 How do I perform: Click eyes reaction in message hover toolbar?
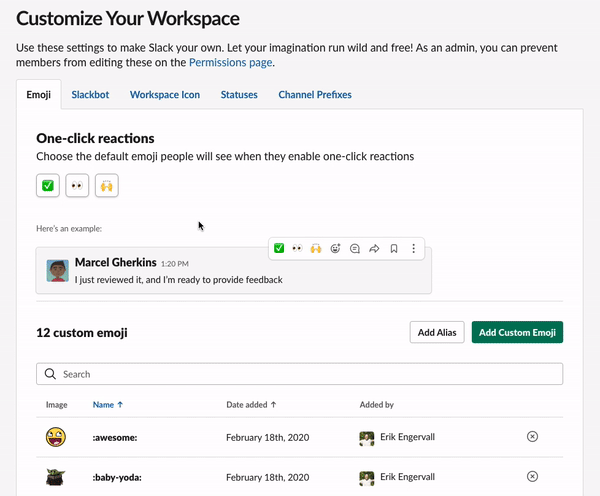tap(297, 248)
